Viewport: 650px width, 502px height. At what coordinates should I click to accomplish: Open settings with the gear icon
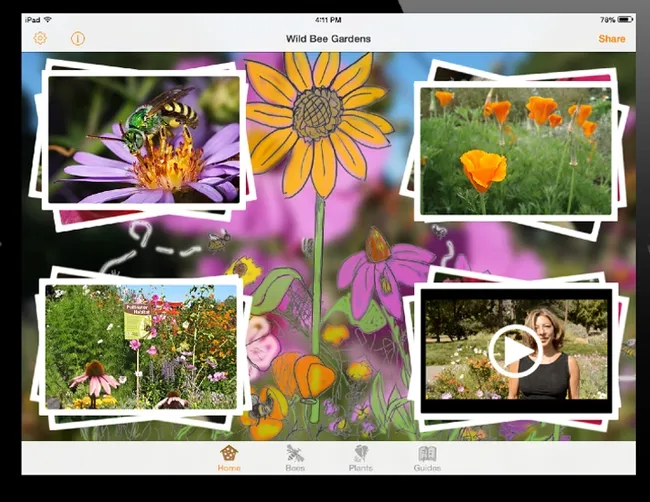pos(40,38)
